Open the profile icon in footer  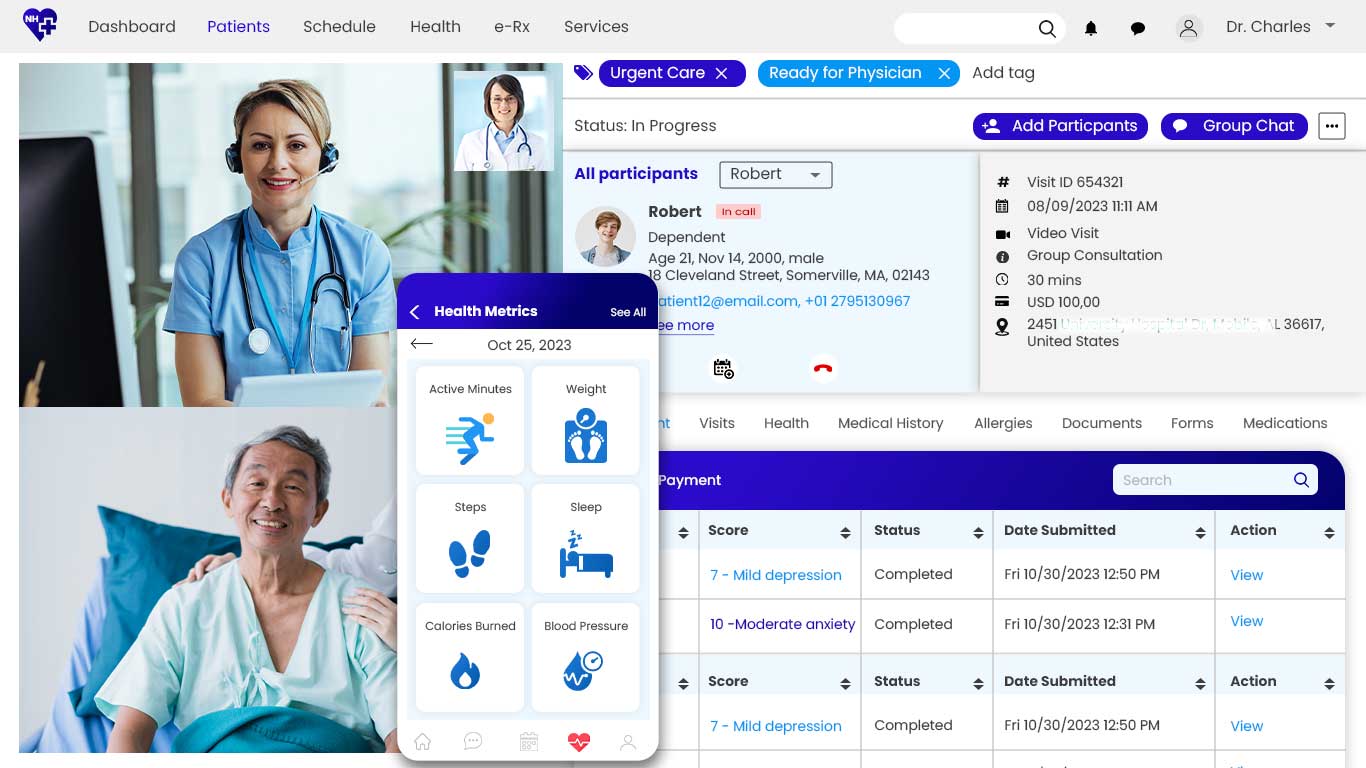pos(627,741)
